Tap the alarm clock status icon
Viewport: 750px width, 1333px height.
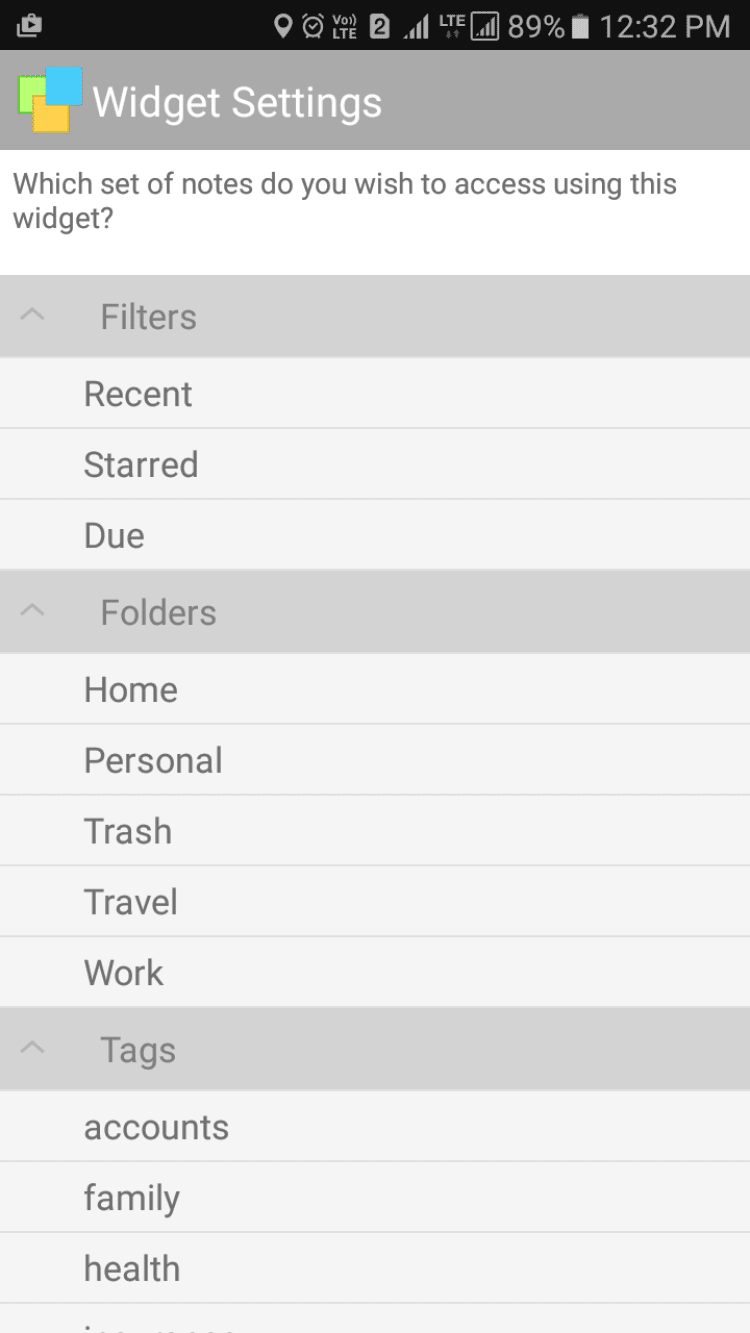(313, 26)
